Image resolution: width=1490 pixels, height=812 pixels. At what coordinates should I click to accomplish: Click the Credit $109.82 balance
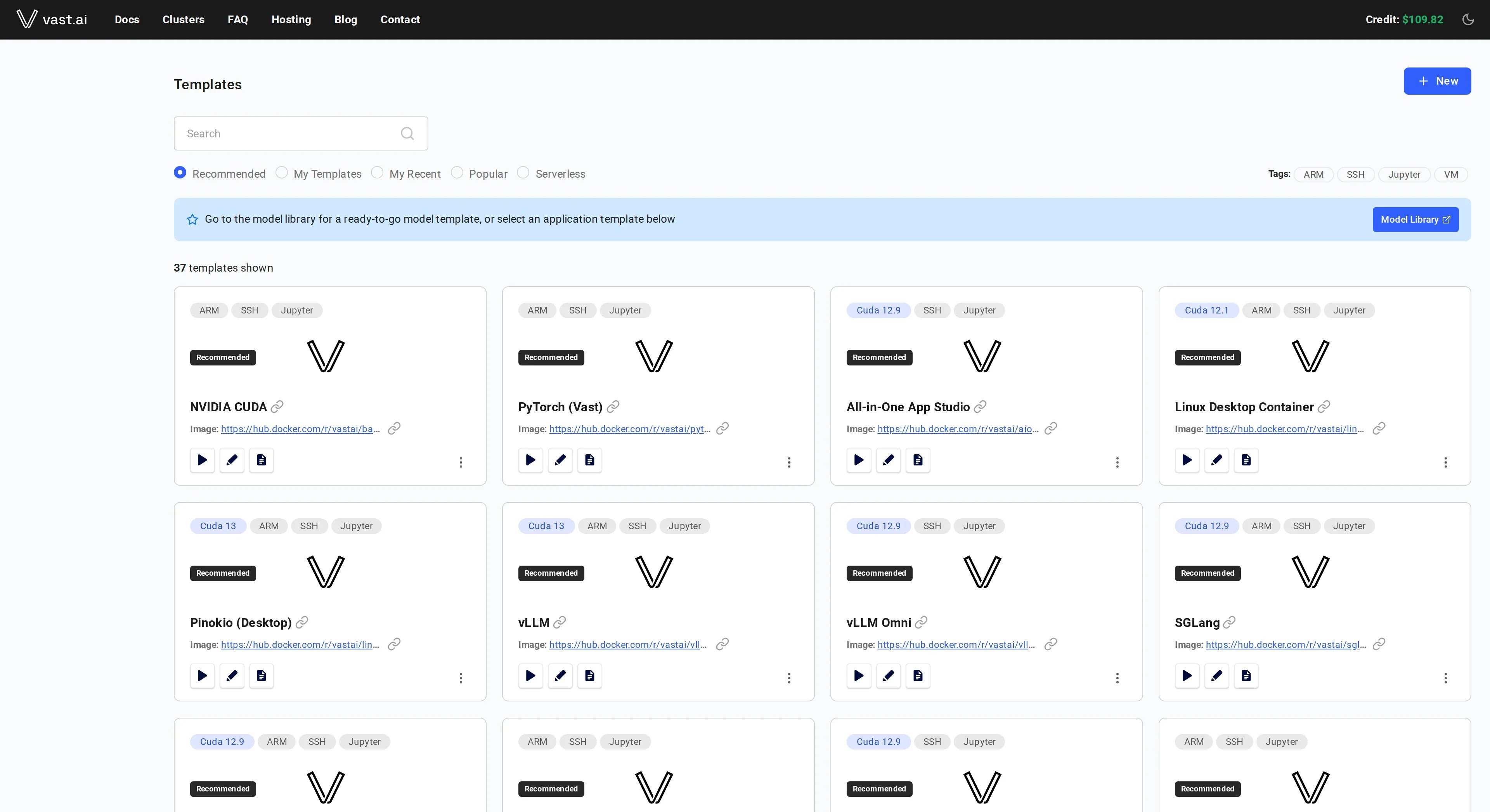(x=1404, y=20)
